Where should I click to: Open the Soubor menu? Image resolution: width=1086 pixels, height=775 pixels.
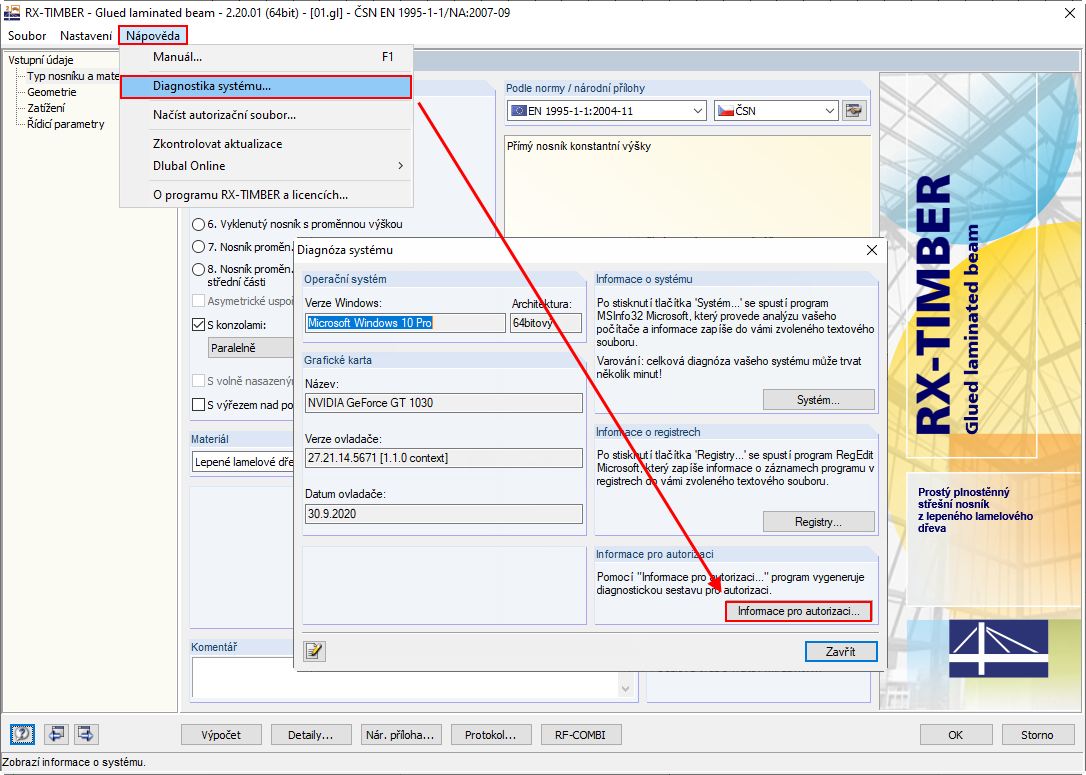click(x=27, y=35)
